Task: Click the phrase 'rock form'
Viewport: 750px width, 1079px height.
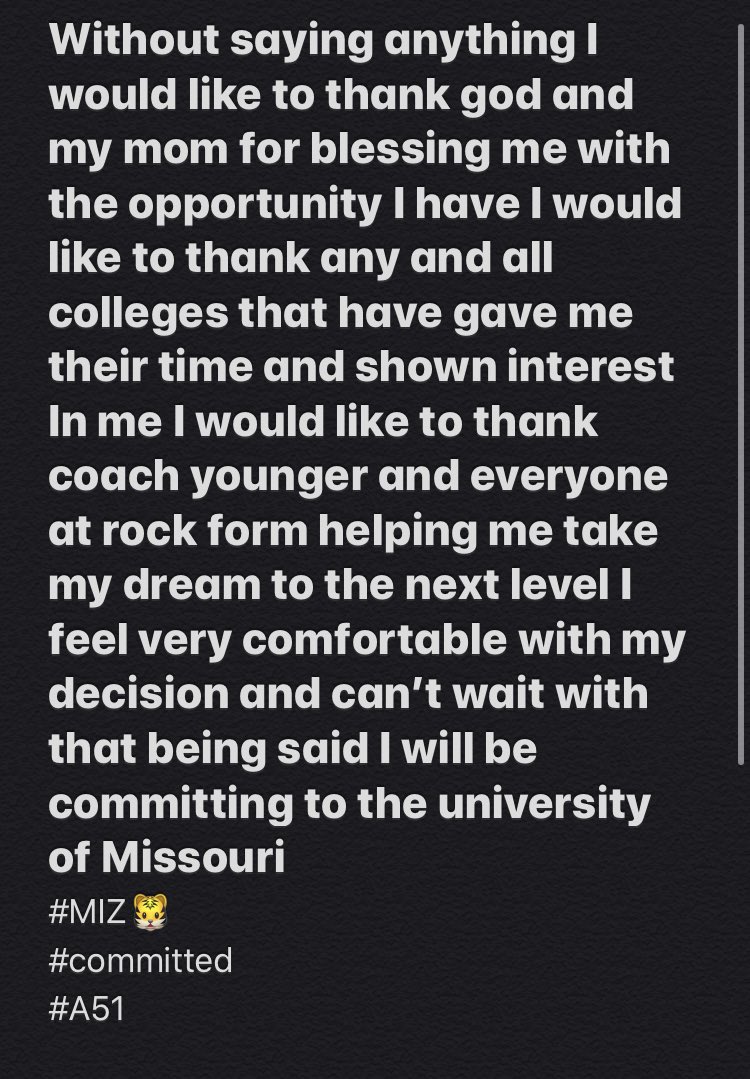Action: point(204,531)
